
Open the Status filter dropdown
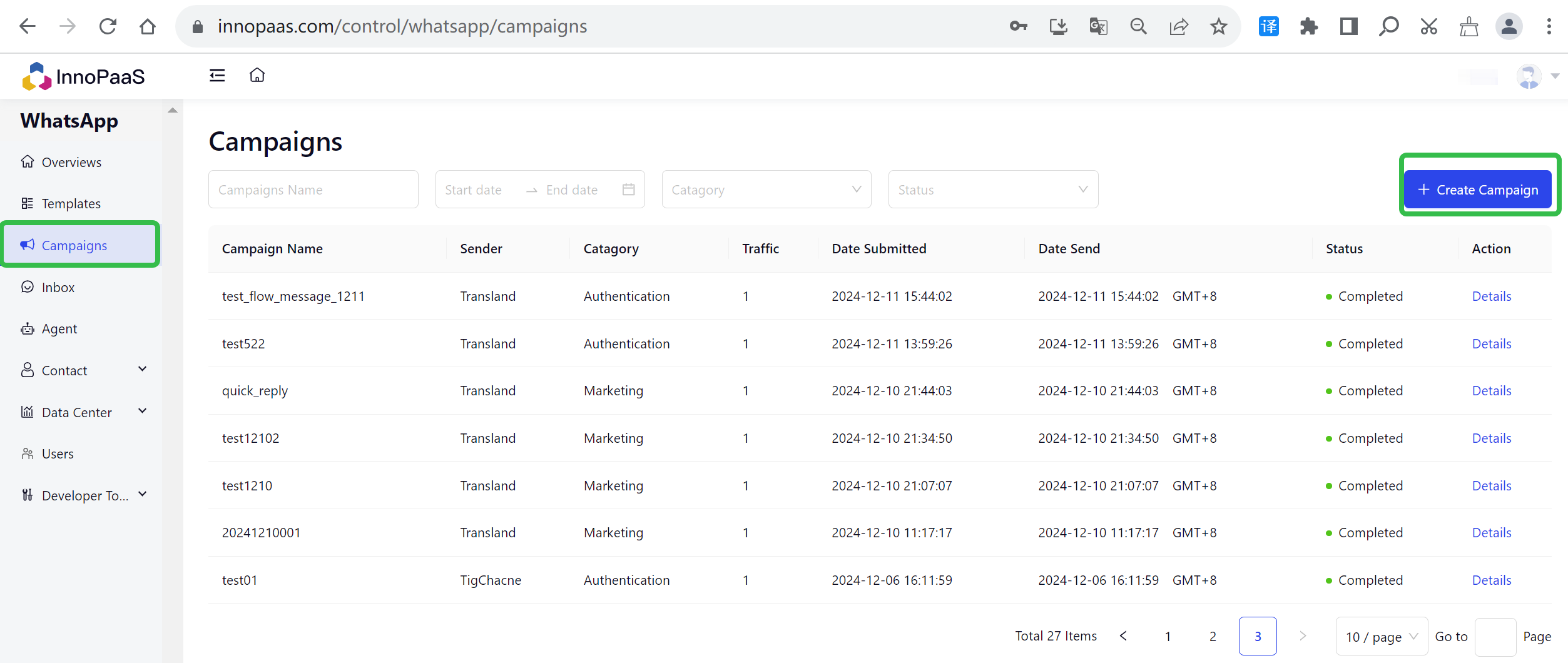tap(992, 190)
